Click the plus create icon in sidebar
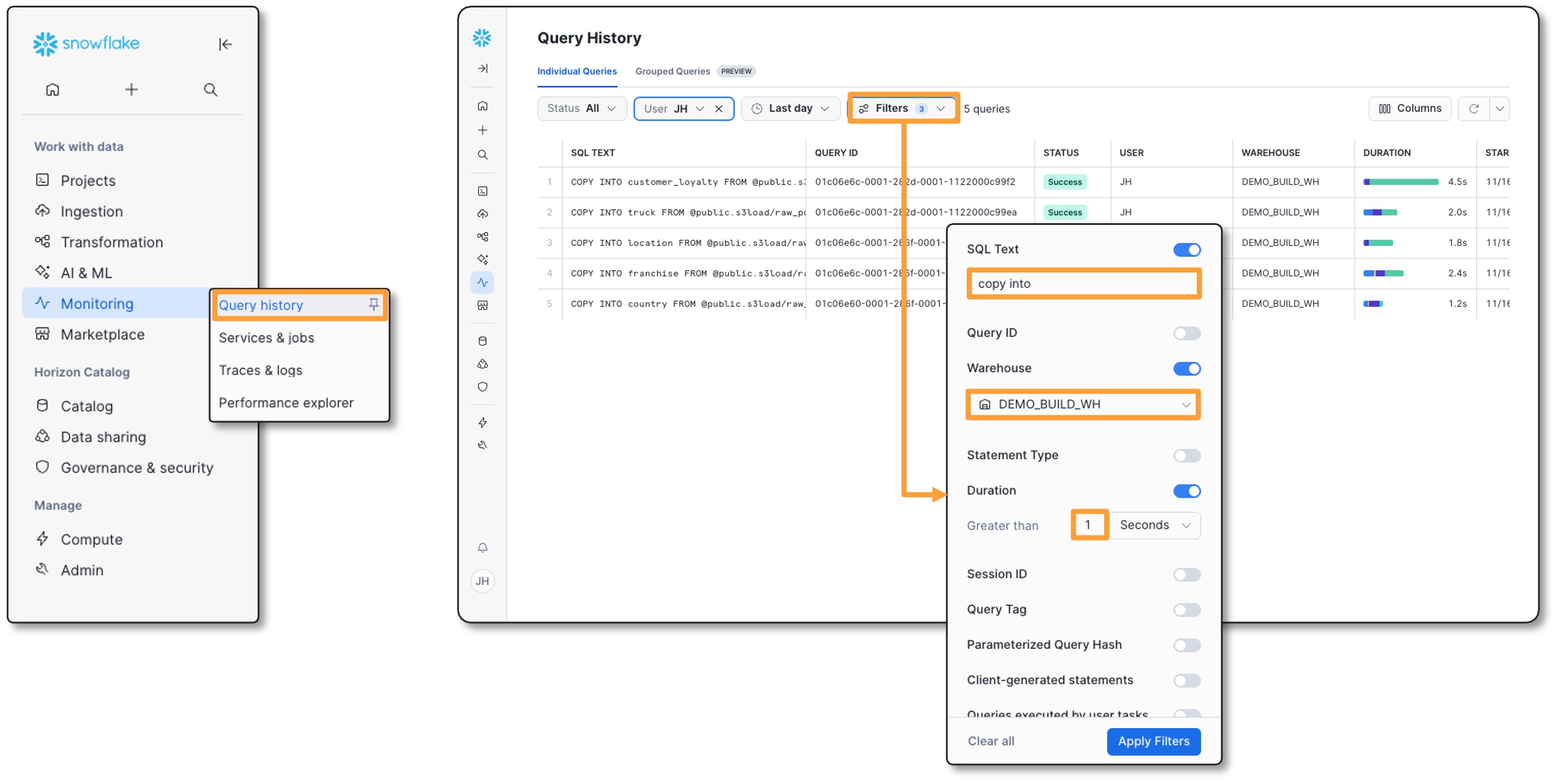Image resolution: width=1558 pixels, height=784 pixels. [131, 89]
